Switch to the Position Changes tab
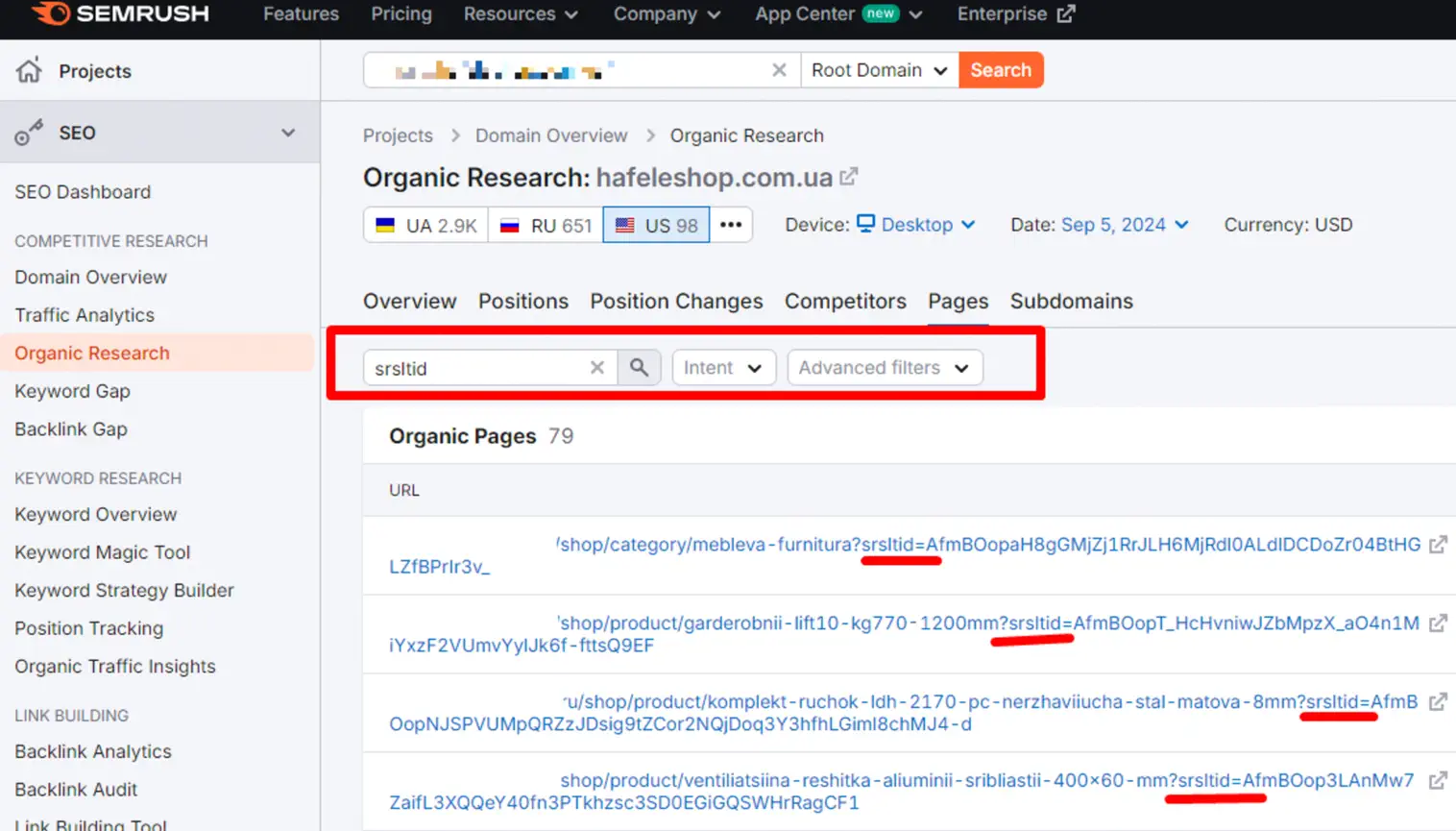Viewport: 1456px width, 831px height. 676,301
